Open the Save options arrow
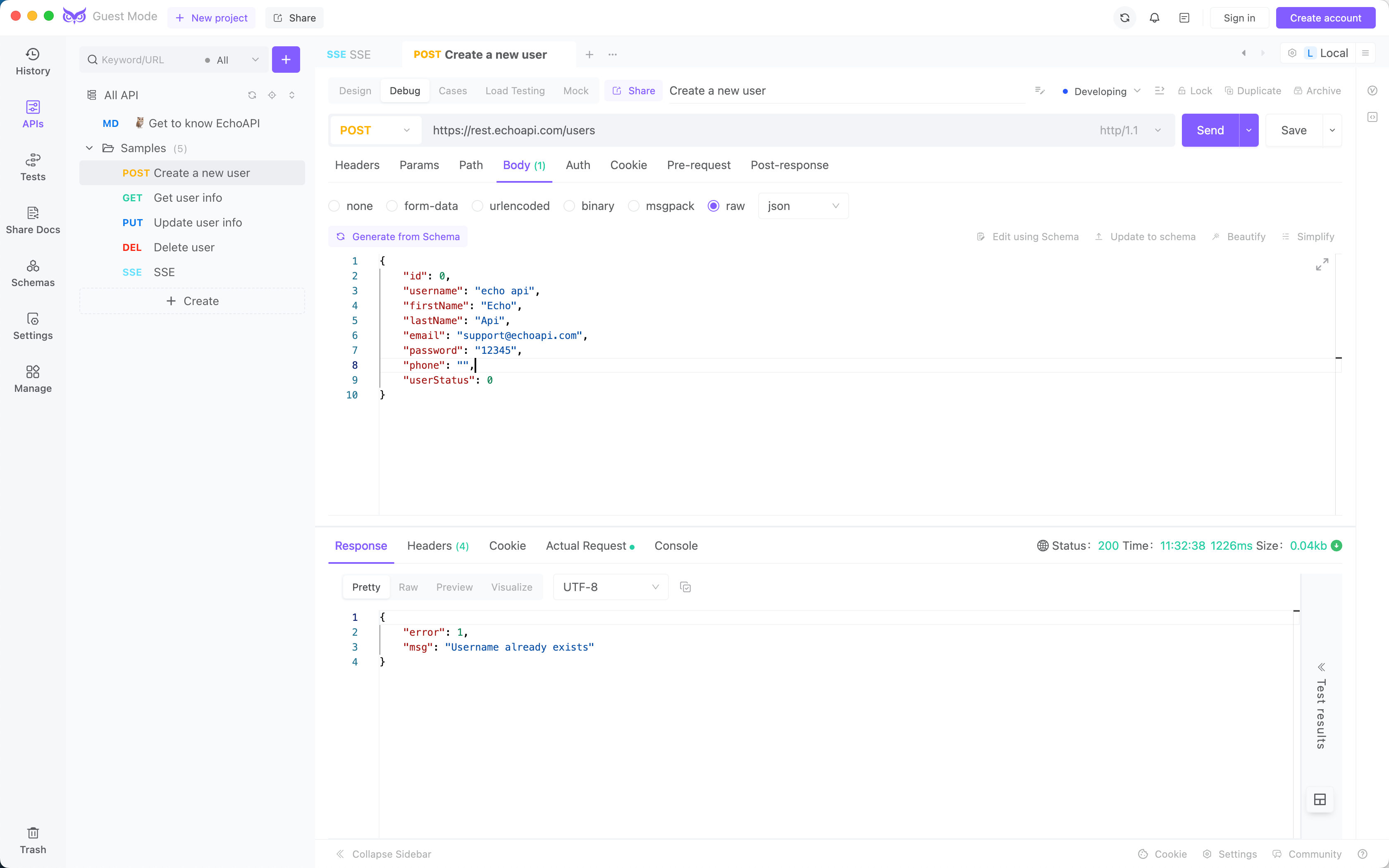 [x=1332, y=130]
